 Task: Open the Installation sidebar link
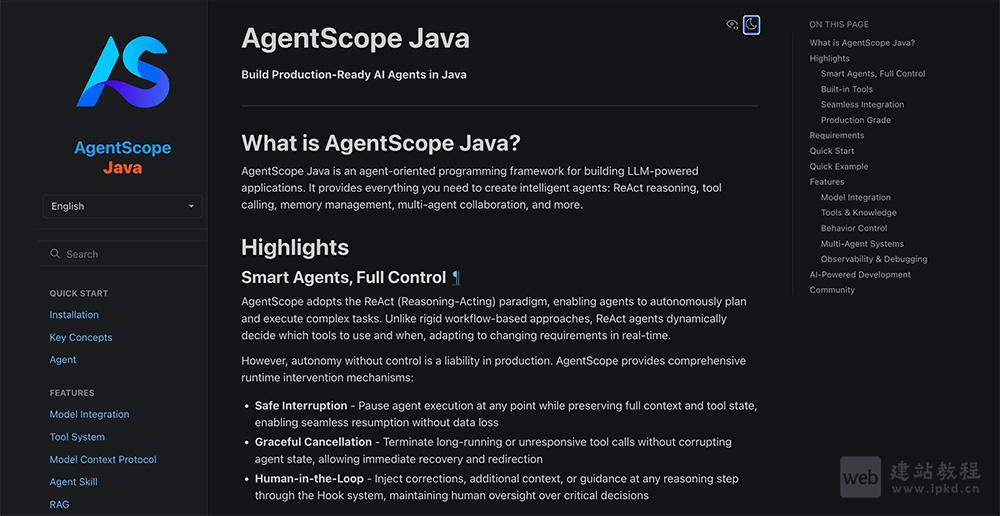click(x=74, y=314)
